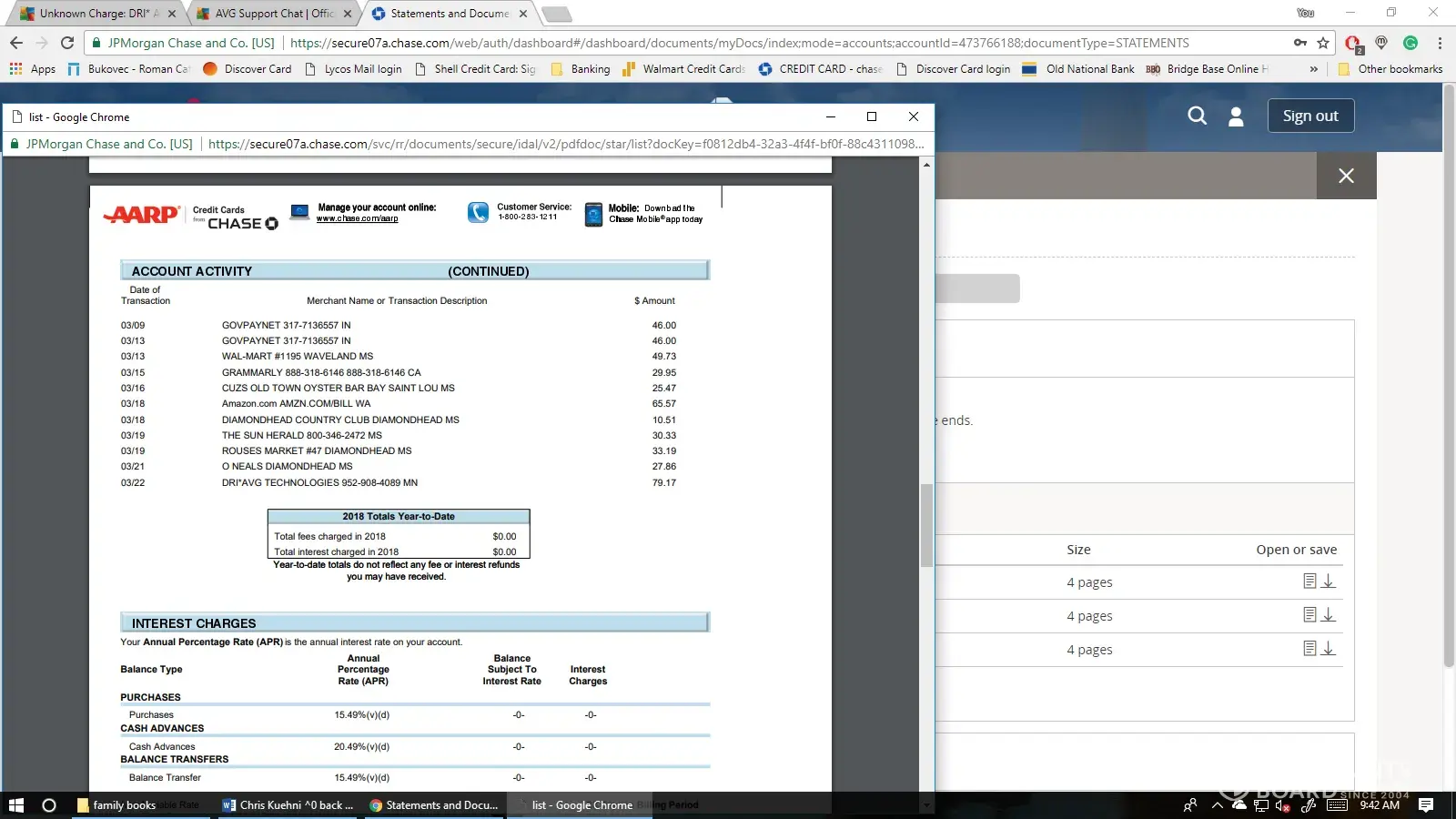Bookmark this page with the star icon
The height and width of the screenshot is (819, 1456).
pos(1323,43)
